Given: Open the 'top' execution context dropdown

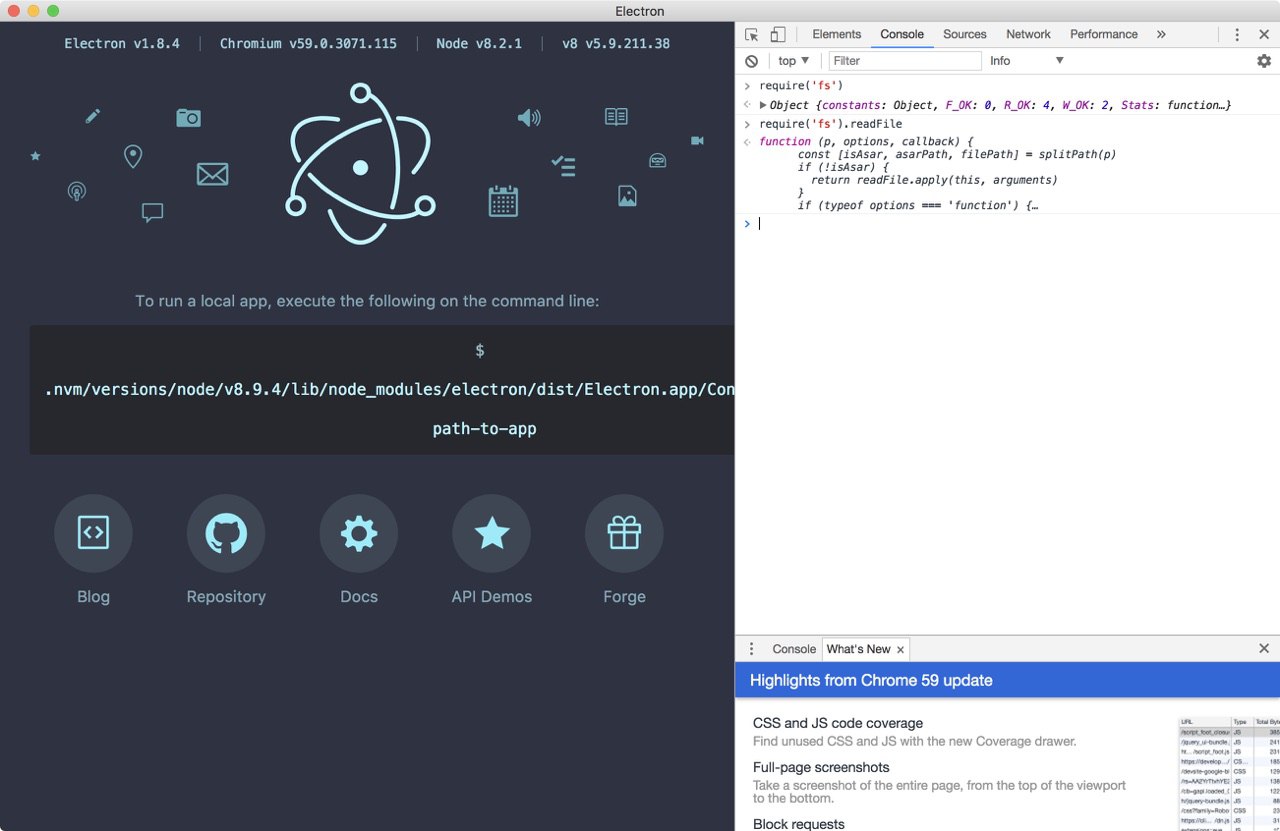Looking at the screenshot, I should tap(794, 61).
